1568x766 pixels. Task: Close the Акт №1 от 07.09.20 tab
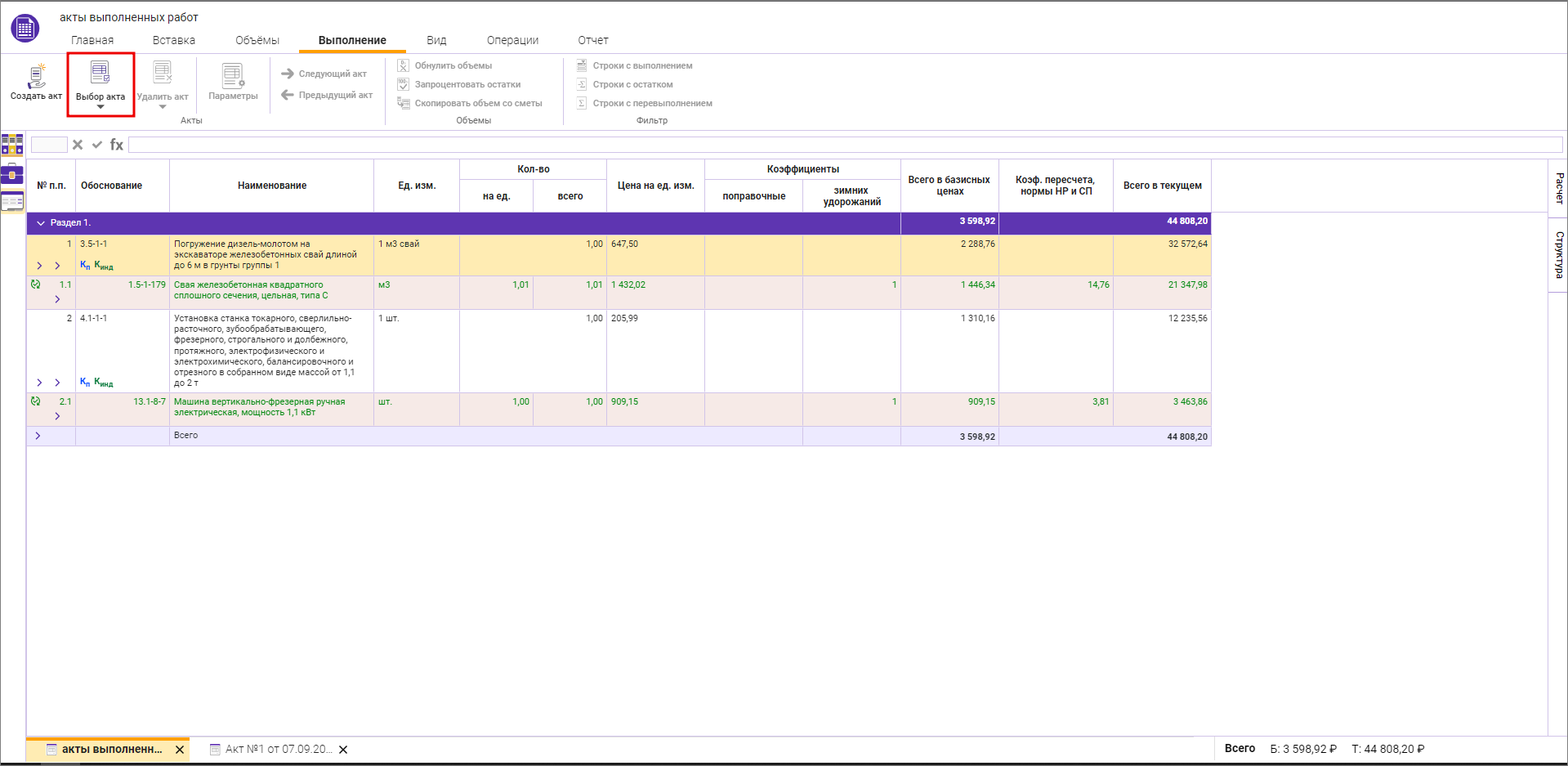pyautogui.click(x=343, y=750)
